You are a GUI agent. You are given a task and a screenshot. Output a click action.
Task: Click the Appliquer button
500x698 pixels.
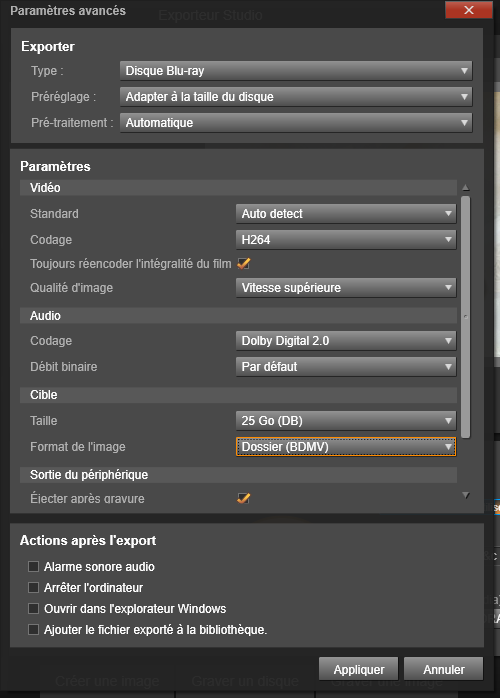[358, 669]
